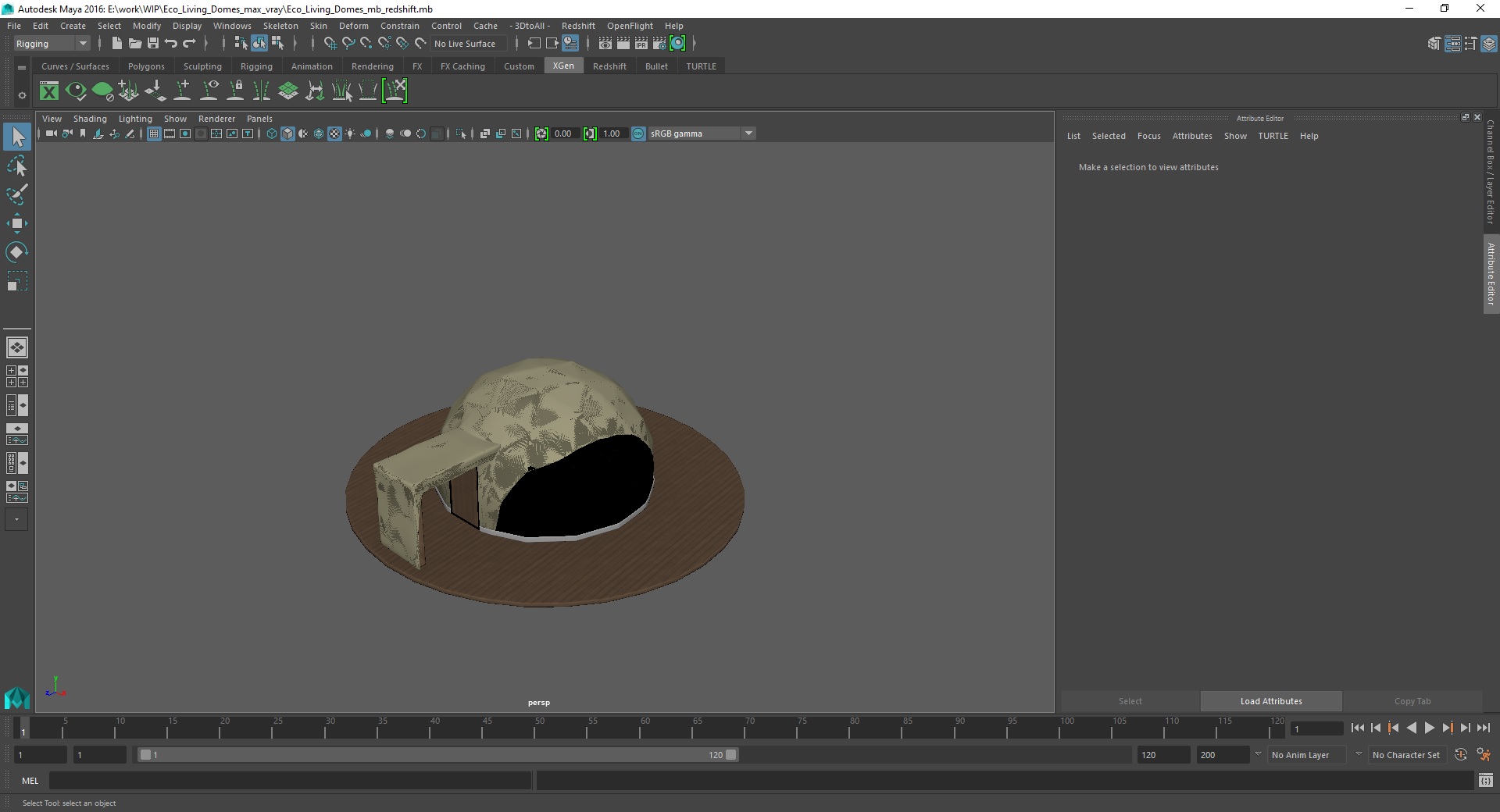This screenshot has width=1500, height=812.
Task: Toggle smooth shade all cube icon
Action: [x=287, y=134]
